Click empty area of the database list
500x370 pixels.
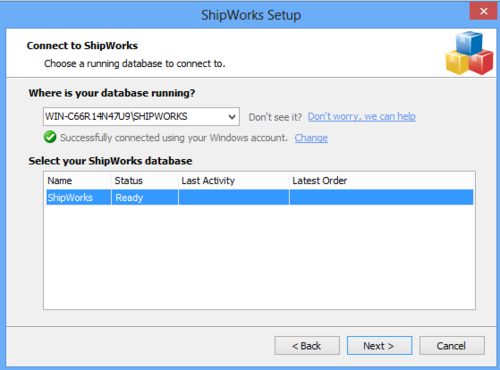[259, 257]
